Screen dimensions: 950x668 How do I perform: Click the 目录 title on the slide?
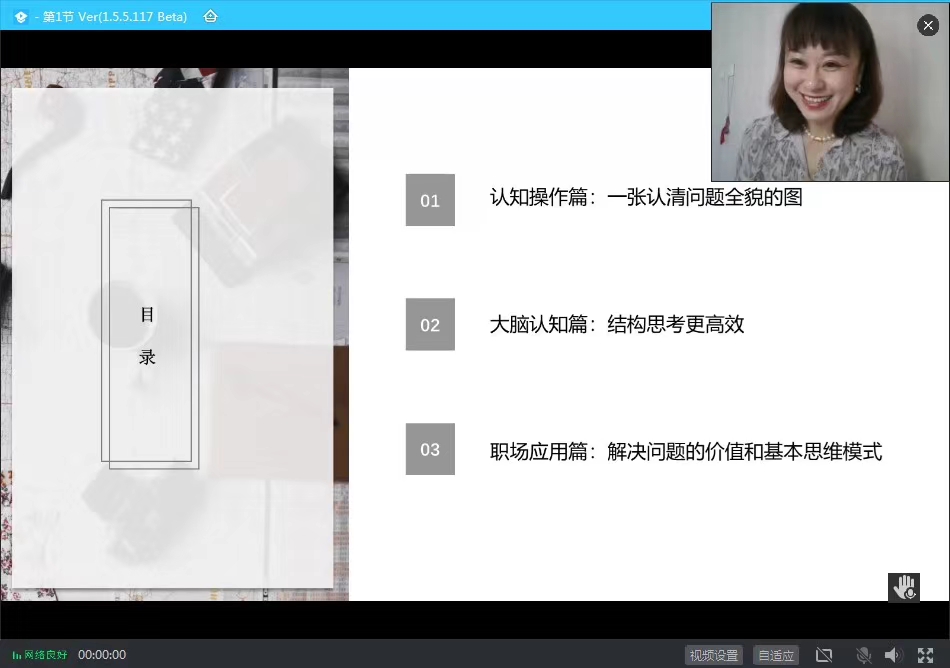147,336
